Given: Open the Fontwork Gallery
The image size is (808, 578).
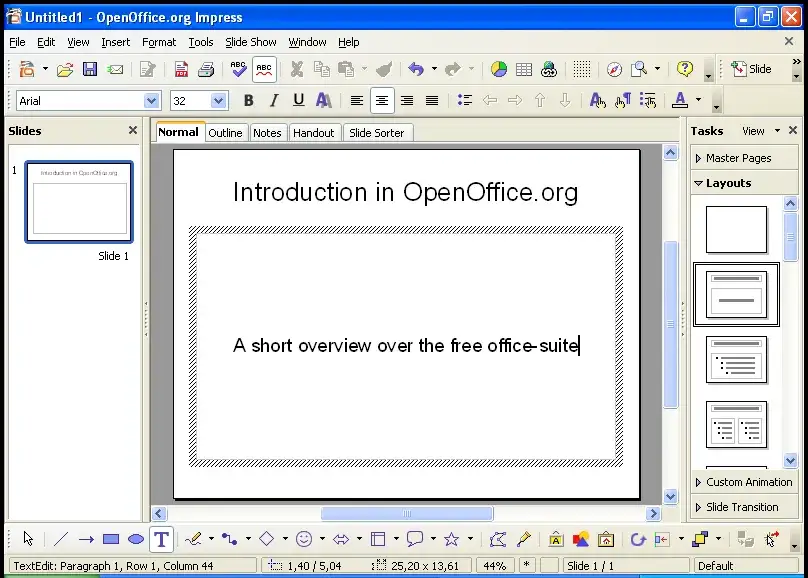Looking at the screenshot, I should (554, 539).
